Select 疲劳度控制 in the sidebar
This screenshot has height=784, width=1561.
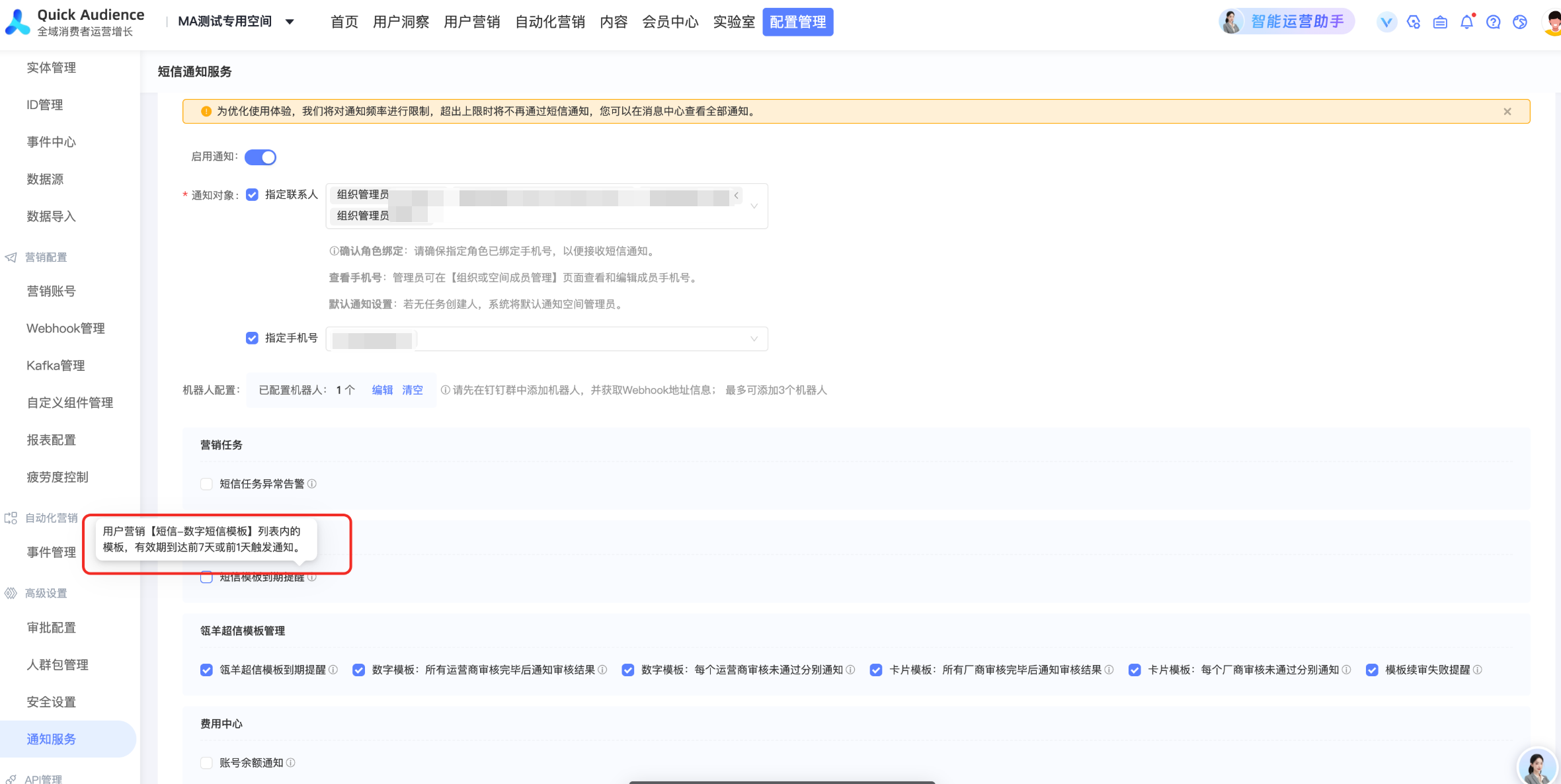pos(58,477)
